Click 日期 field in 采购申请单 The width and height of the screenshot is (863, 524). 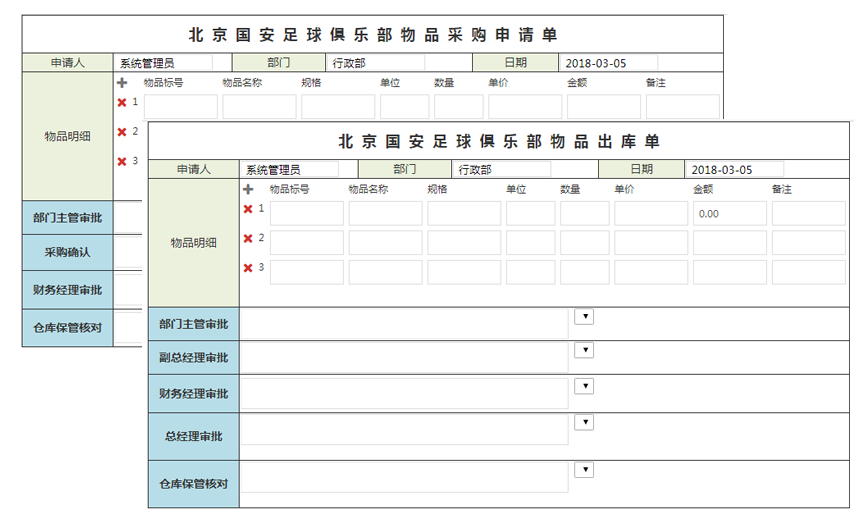pyautogui.click(x=609, y=63)
